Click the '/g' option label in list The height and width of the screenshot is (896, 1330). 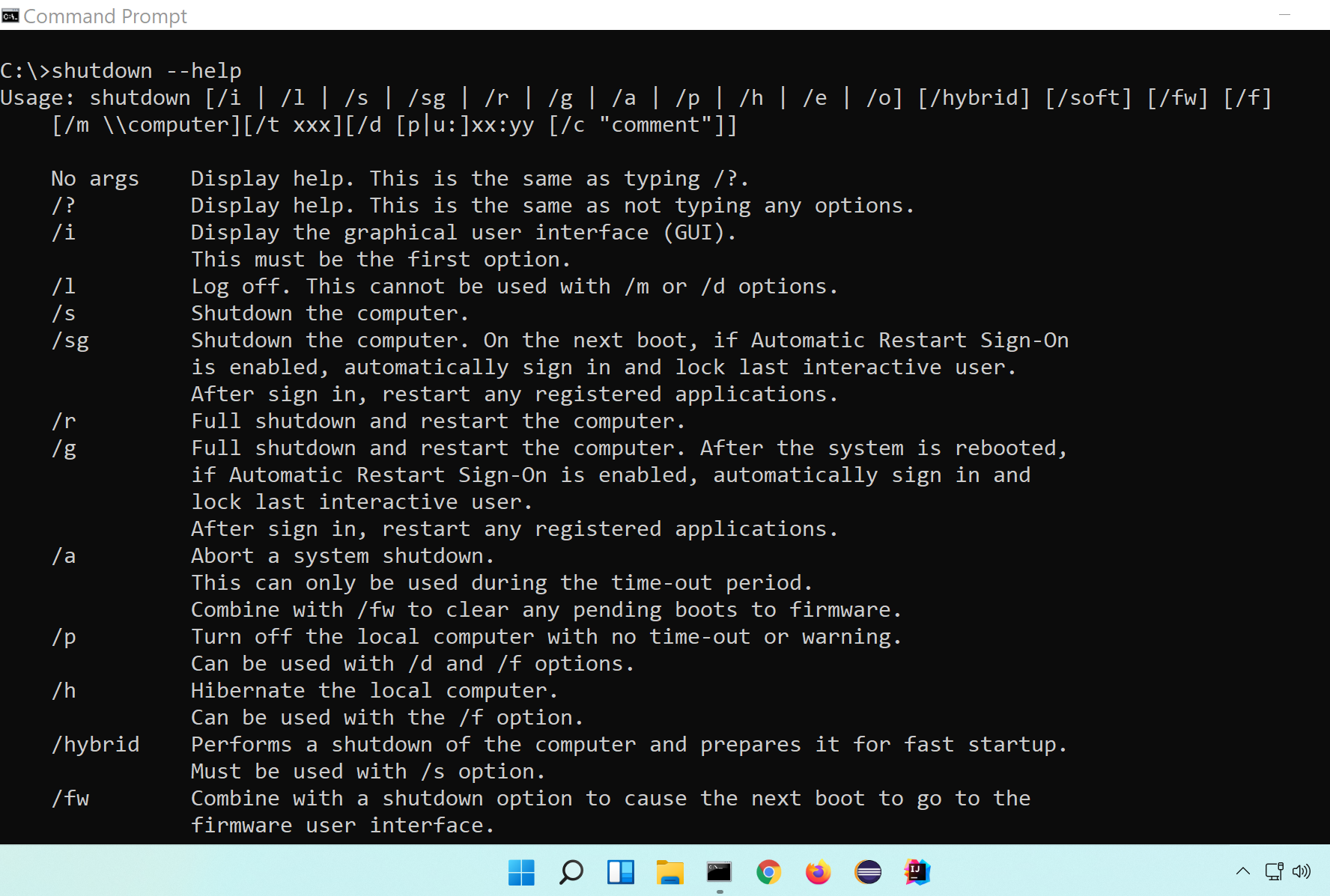(x=64, y=448)
